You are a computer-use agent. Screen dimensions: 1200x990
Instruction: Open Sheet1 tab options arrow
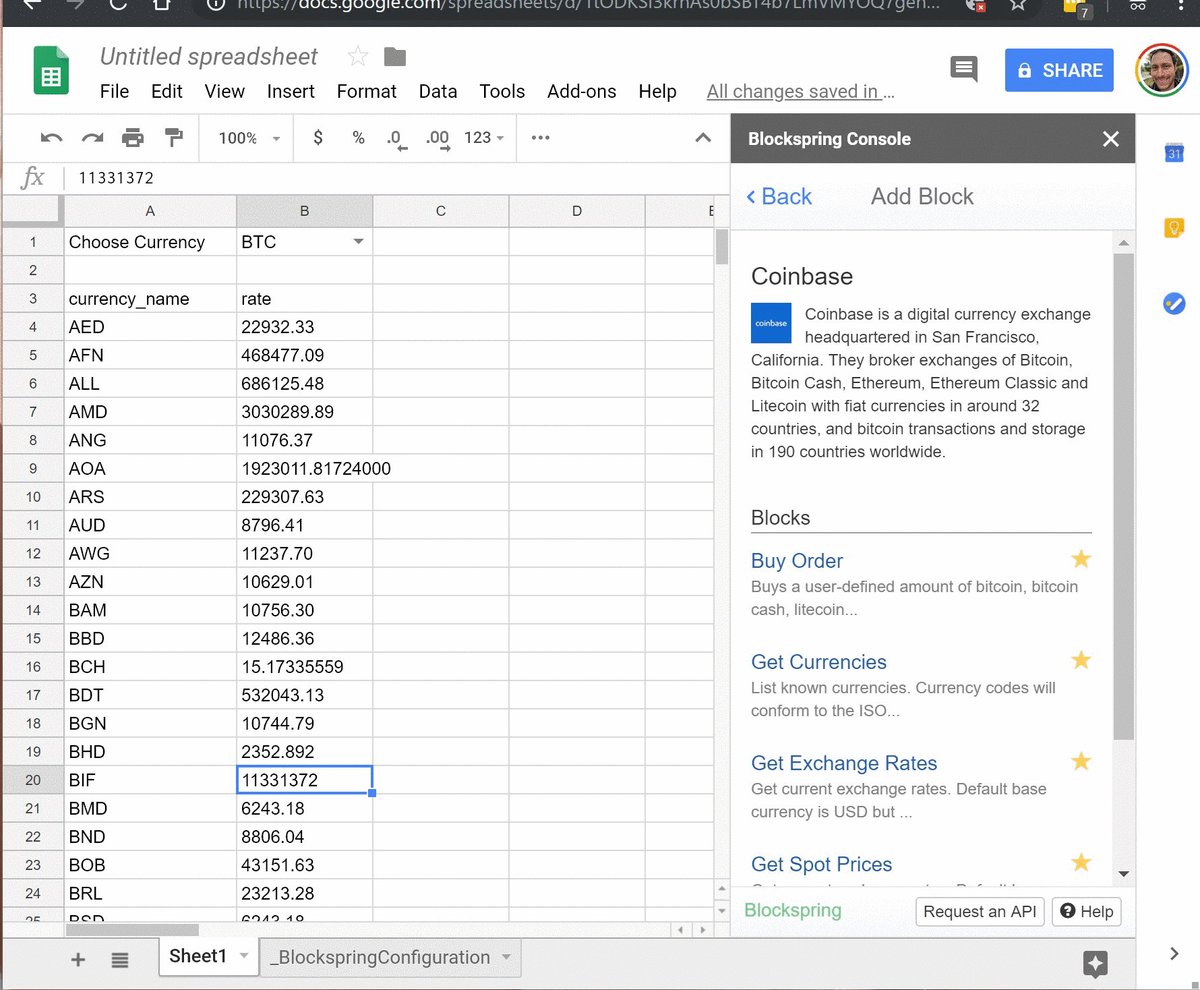(243, 957)
